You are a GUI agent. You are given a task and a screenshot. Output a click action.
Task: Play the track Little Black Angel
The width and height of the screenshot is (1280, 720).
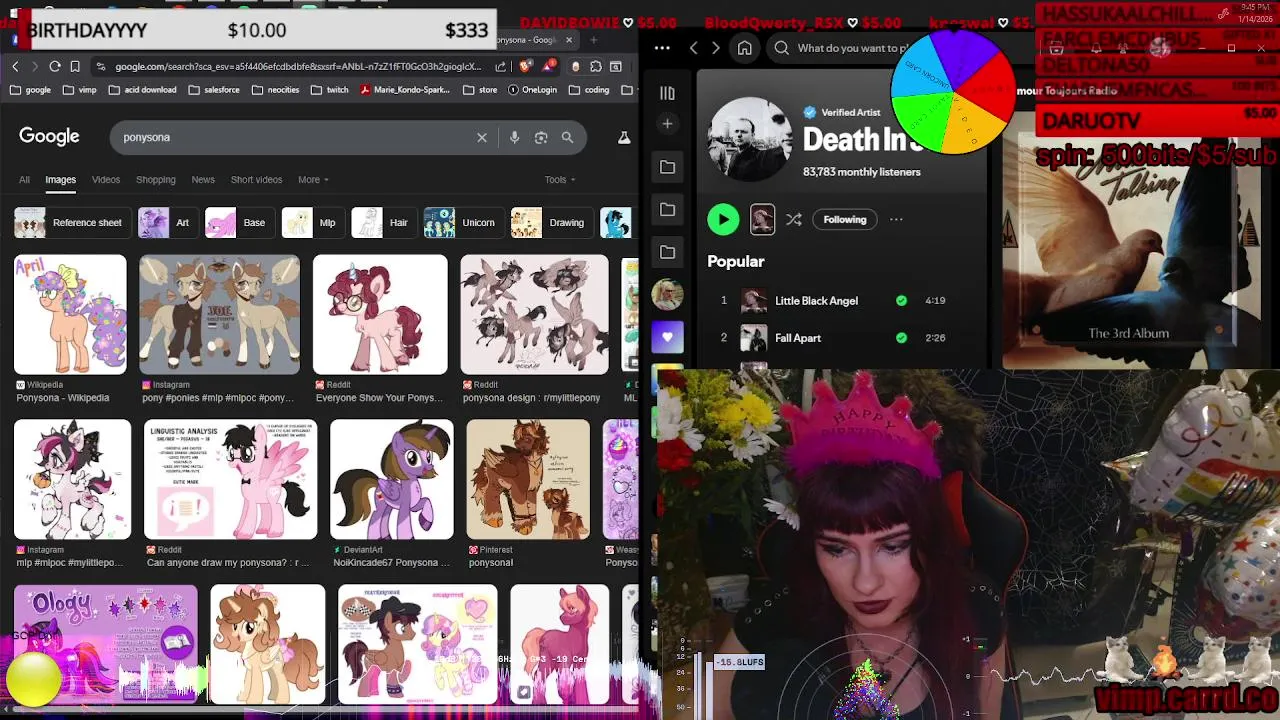816,300
